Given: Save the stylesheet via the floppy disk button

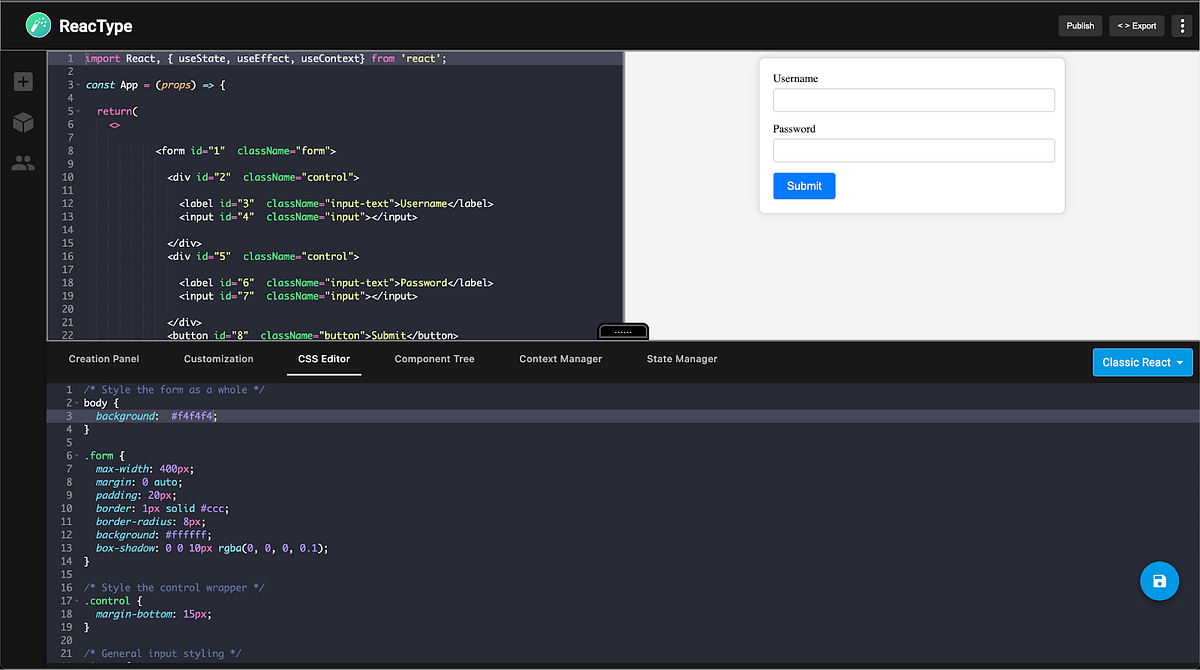Looking at the screenshot, I should 1159,581.
